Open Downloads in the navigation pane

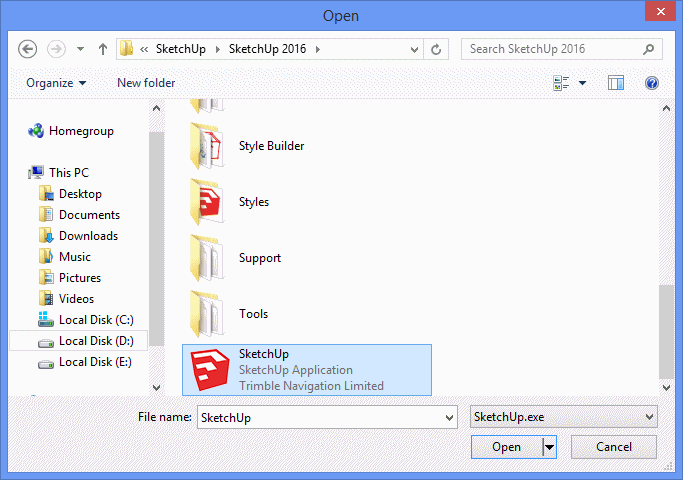click(88, 236)
